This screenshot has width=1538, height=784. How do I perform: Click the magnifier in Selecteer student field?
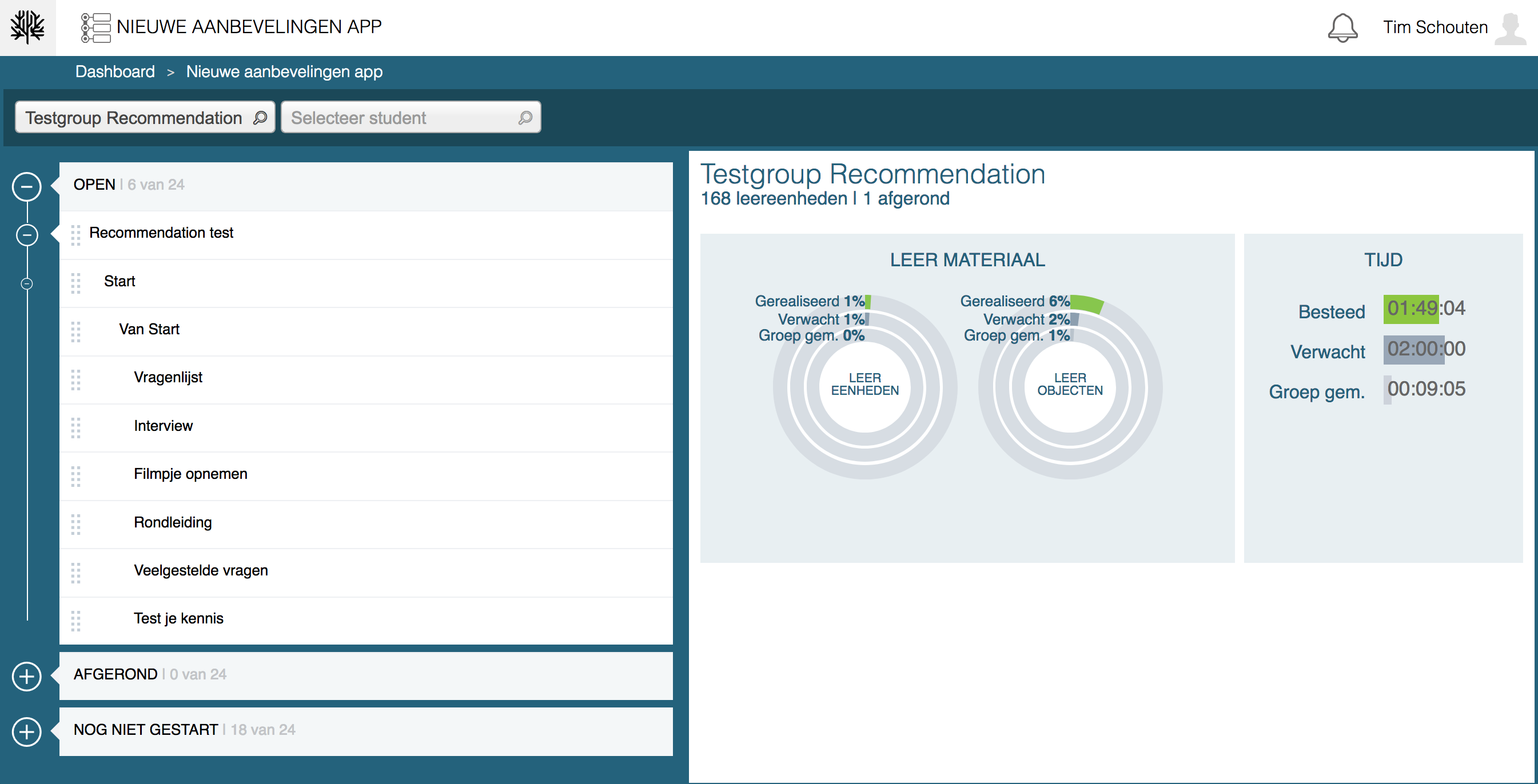[525, 118]
